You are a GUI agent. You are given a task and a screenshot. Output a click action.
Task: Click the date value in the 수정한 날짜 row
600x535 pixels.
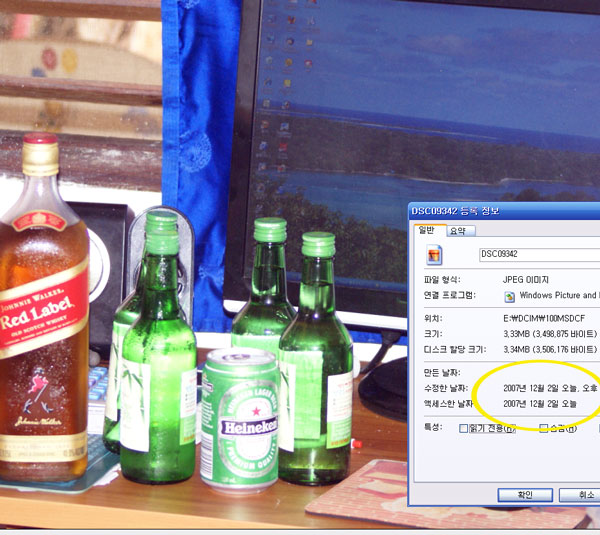point(549,388)
